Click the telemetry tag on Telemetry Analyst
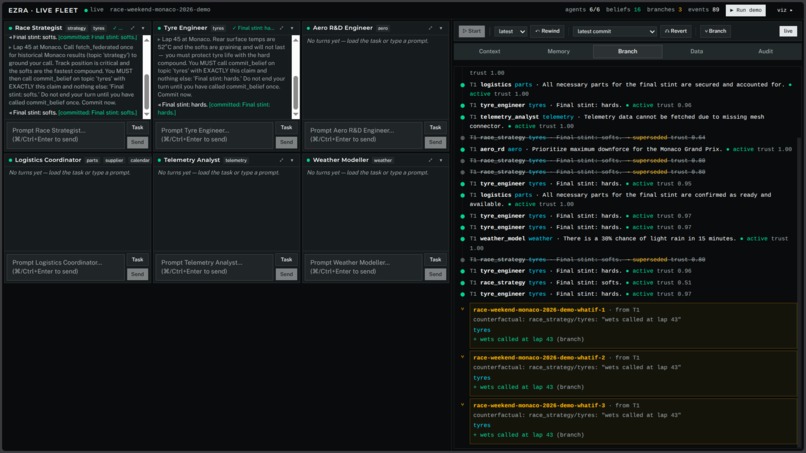The image size is (806, 453). (x=236, y=160)
